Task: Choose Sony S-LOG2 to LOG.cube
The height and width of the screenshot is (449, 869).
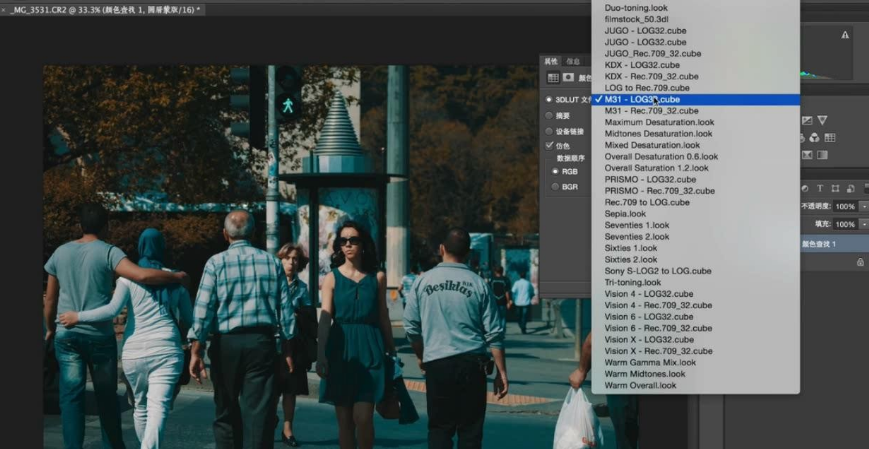Action: coord(696,271)
